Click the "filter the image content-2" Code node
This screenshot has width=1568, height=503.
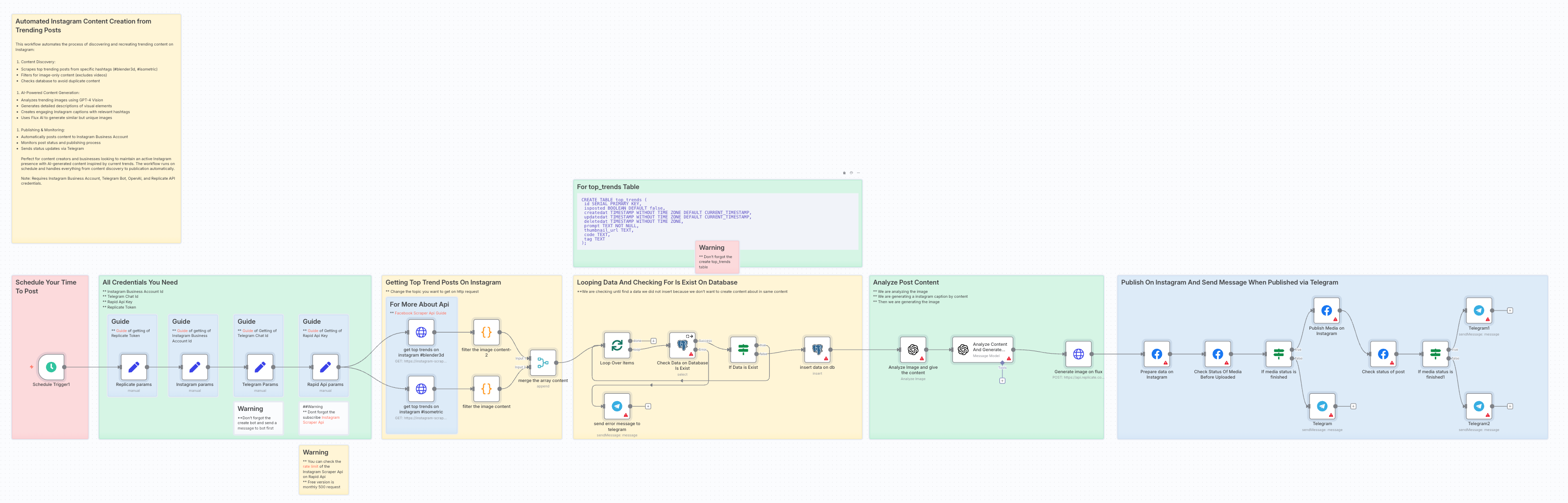486,333
